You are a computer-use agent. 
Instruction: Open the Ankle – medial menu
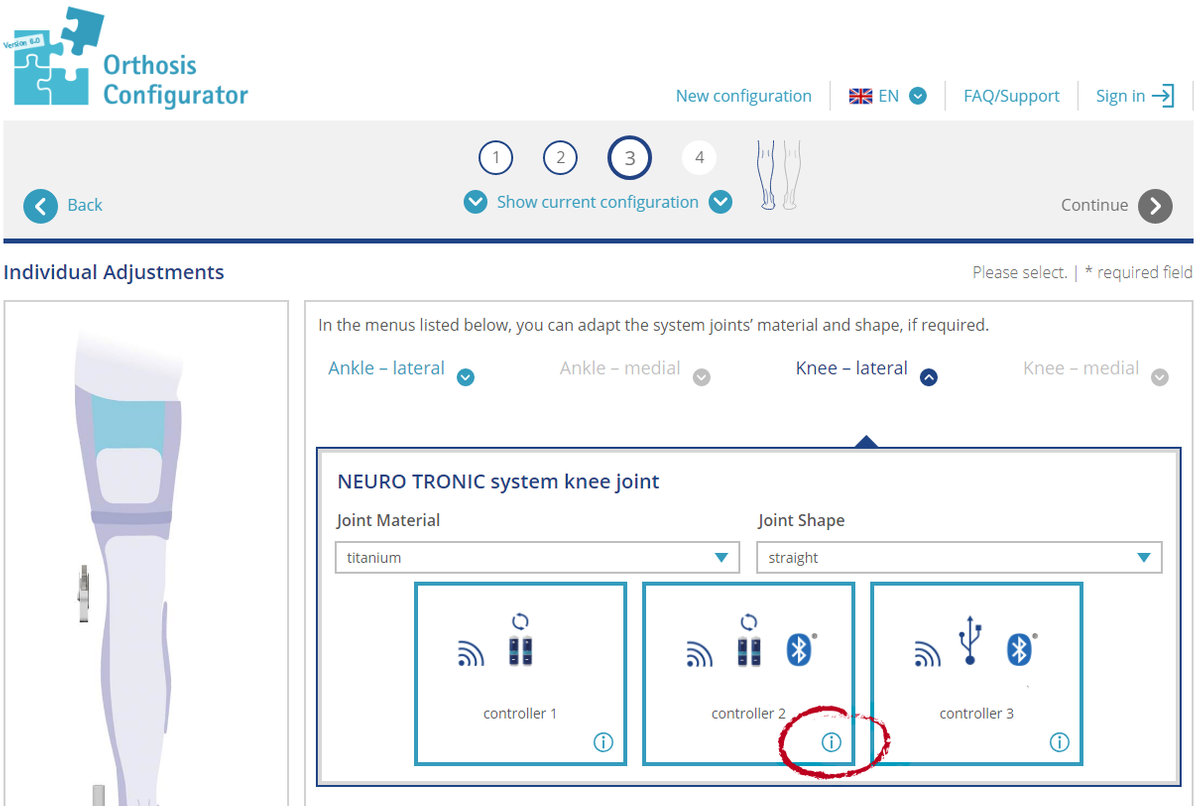point(620,368)
